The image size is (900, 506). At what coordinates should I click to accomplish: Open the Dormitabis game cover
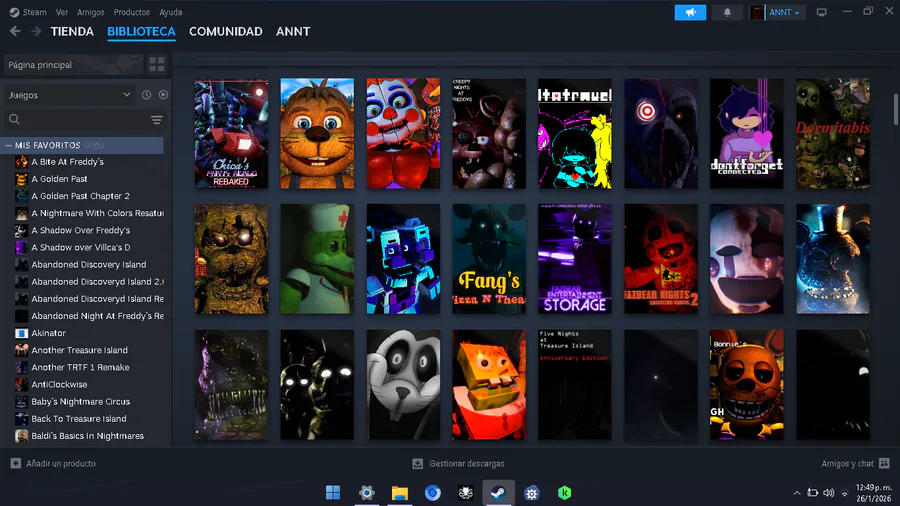pos(833,133)
